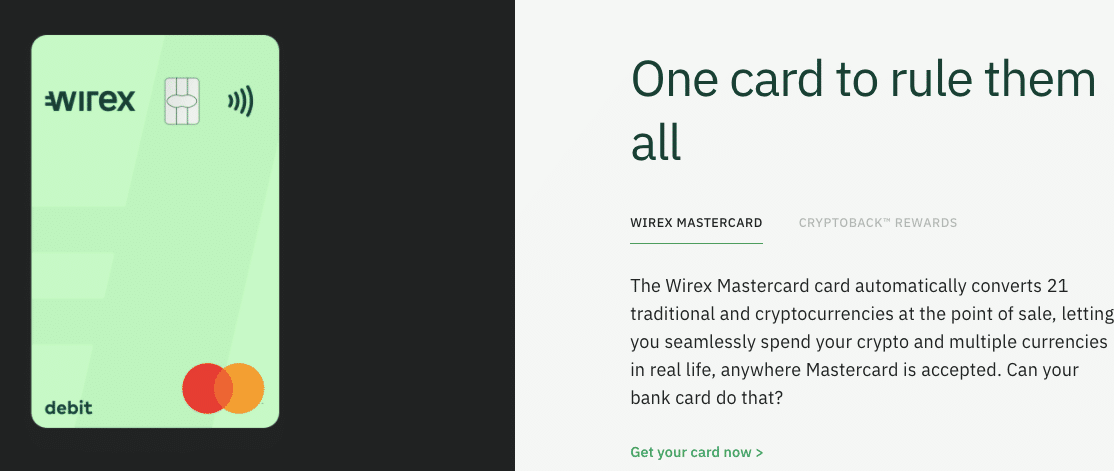Viewport: 1114px width, 471px height.
Task: Click the word 'all' in the heading
Action: click(x=656, y=143)
